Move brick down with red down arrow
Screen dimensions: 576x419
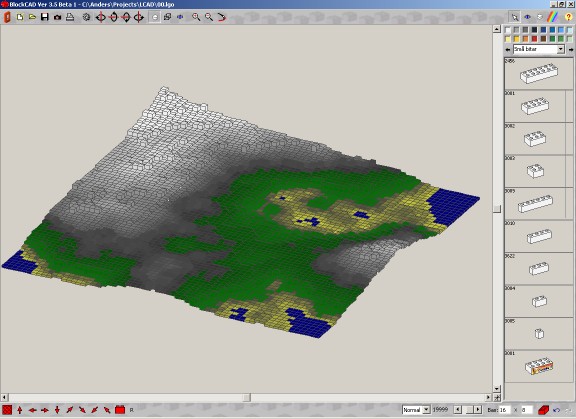click(x=57, y=409)
